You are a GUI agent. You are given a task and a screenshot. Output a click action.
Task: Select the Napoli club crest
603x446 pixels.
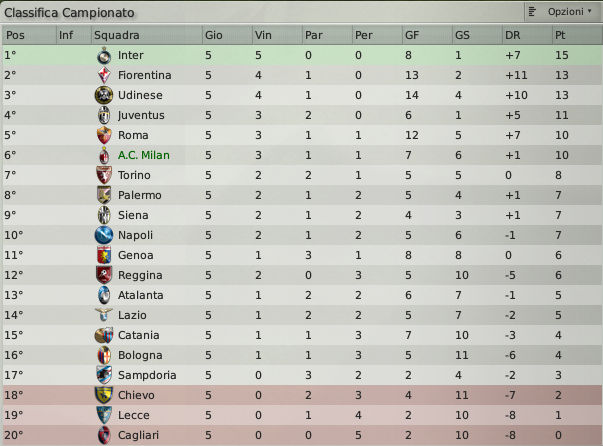point(104,235)
